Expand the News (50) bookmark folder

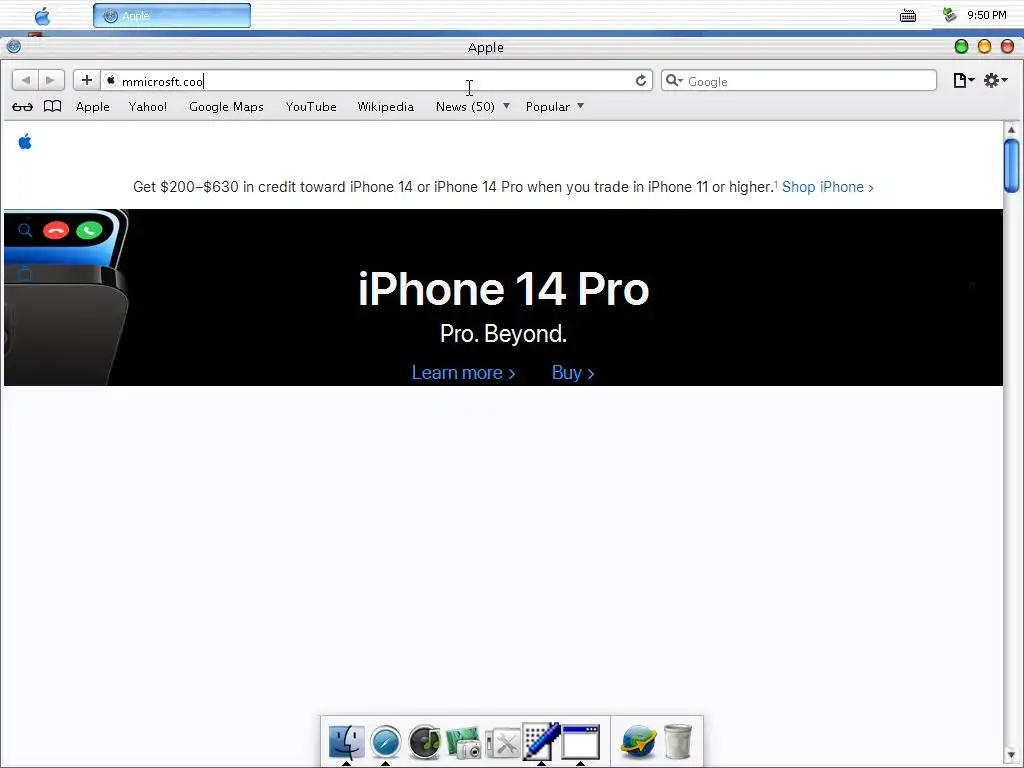coord(472,106)
